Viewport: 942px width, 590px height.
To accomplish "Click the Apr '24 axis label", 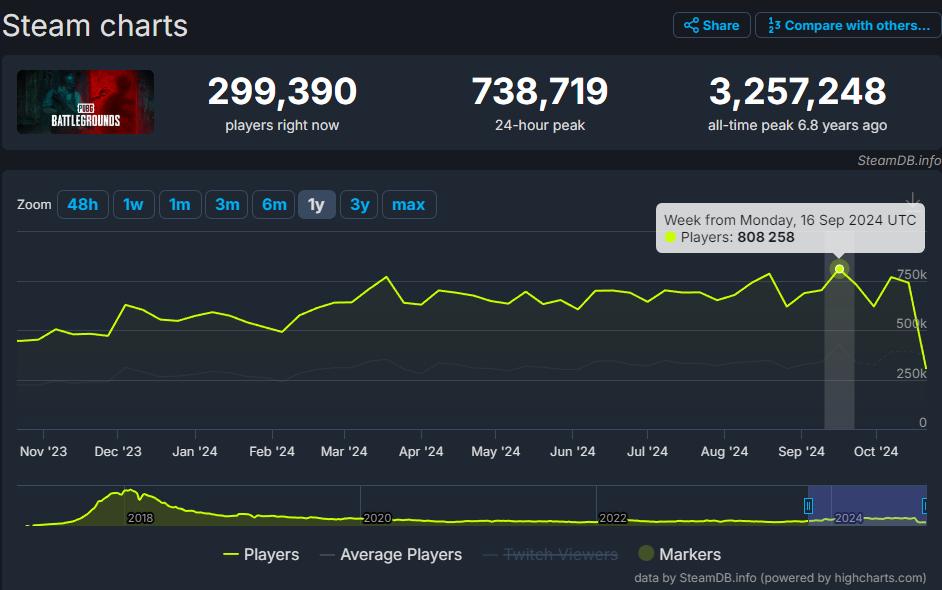I will pyautogui.click(x=421, y=451).
